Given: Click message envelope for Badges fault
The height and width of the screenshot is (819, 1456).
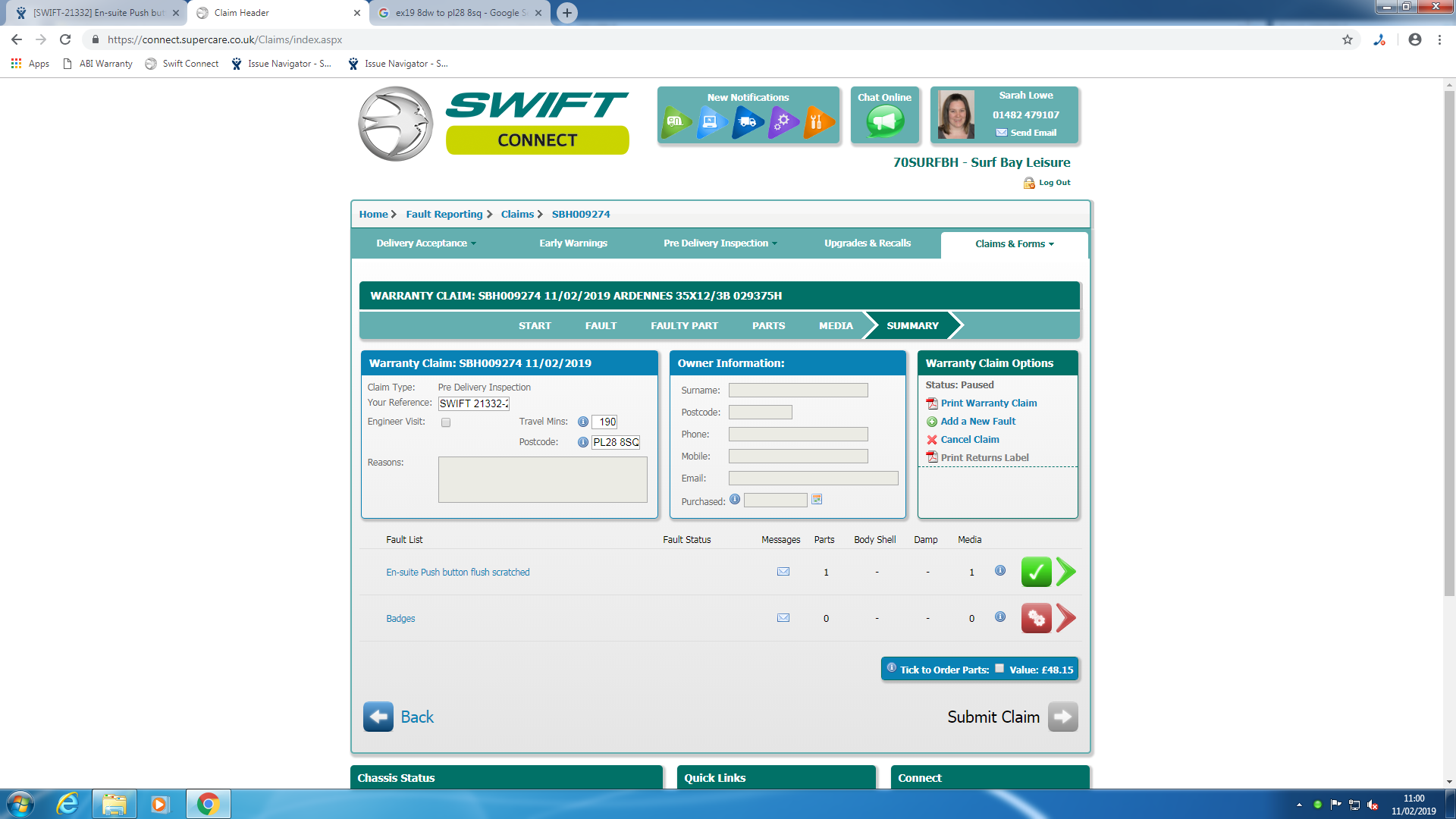Looking at the screenshot, I should click(x=783, y=618).
